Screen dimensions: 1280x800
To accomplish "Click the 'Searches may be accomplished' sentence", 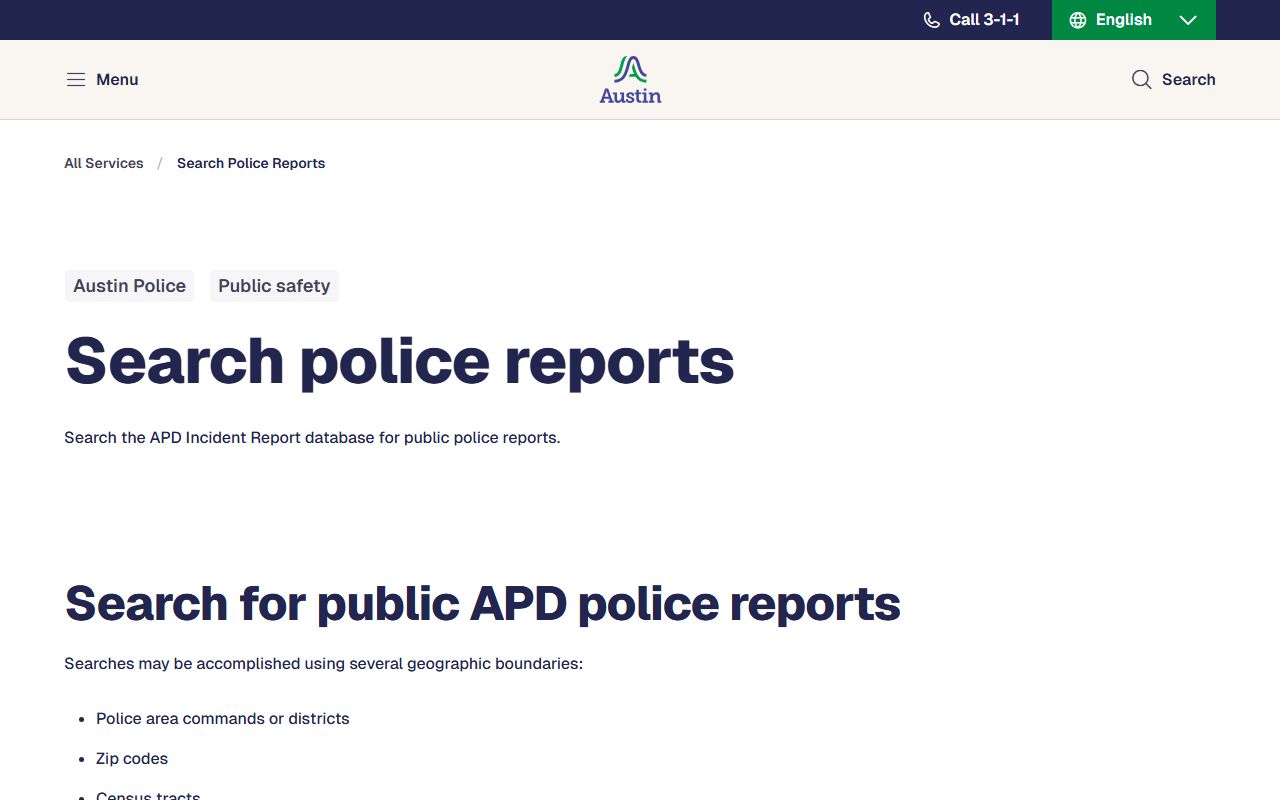I will [323, 664].
